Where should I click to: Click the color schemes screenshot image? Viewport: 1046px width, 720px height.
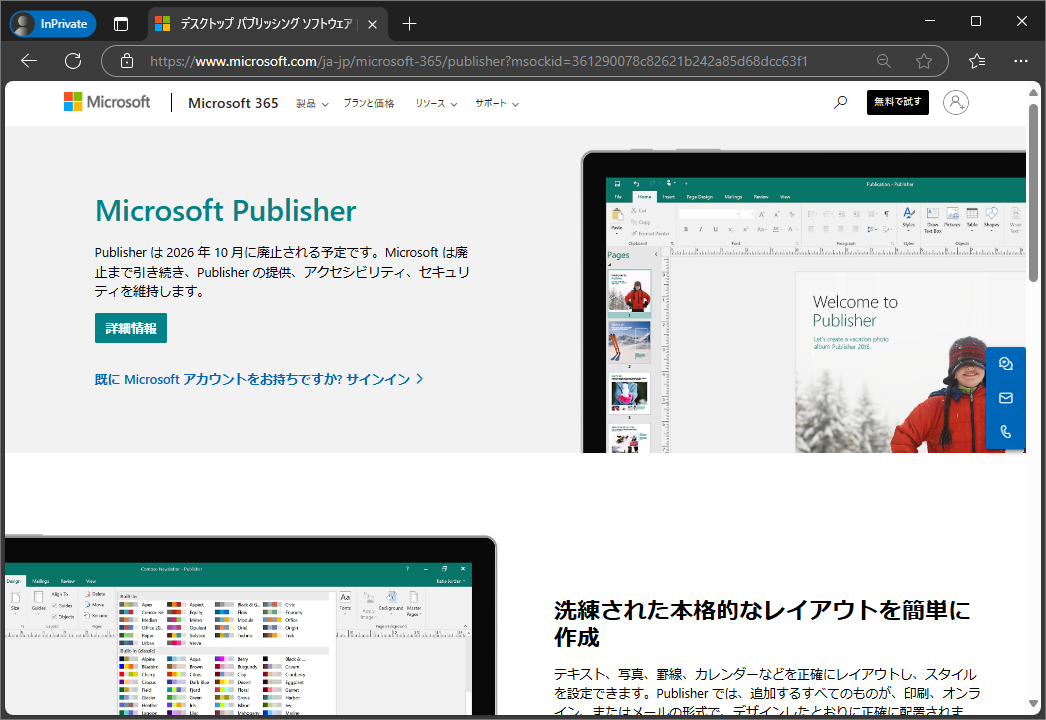point(251,625)
